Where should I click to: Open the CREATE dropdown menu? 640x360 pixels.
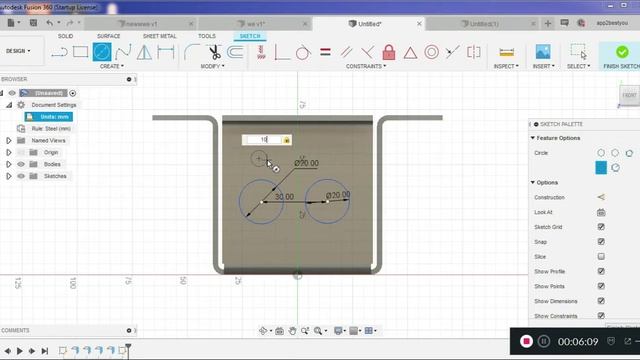[x=111, y=66]
